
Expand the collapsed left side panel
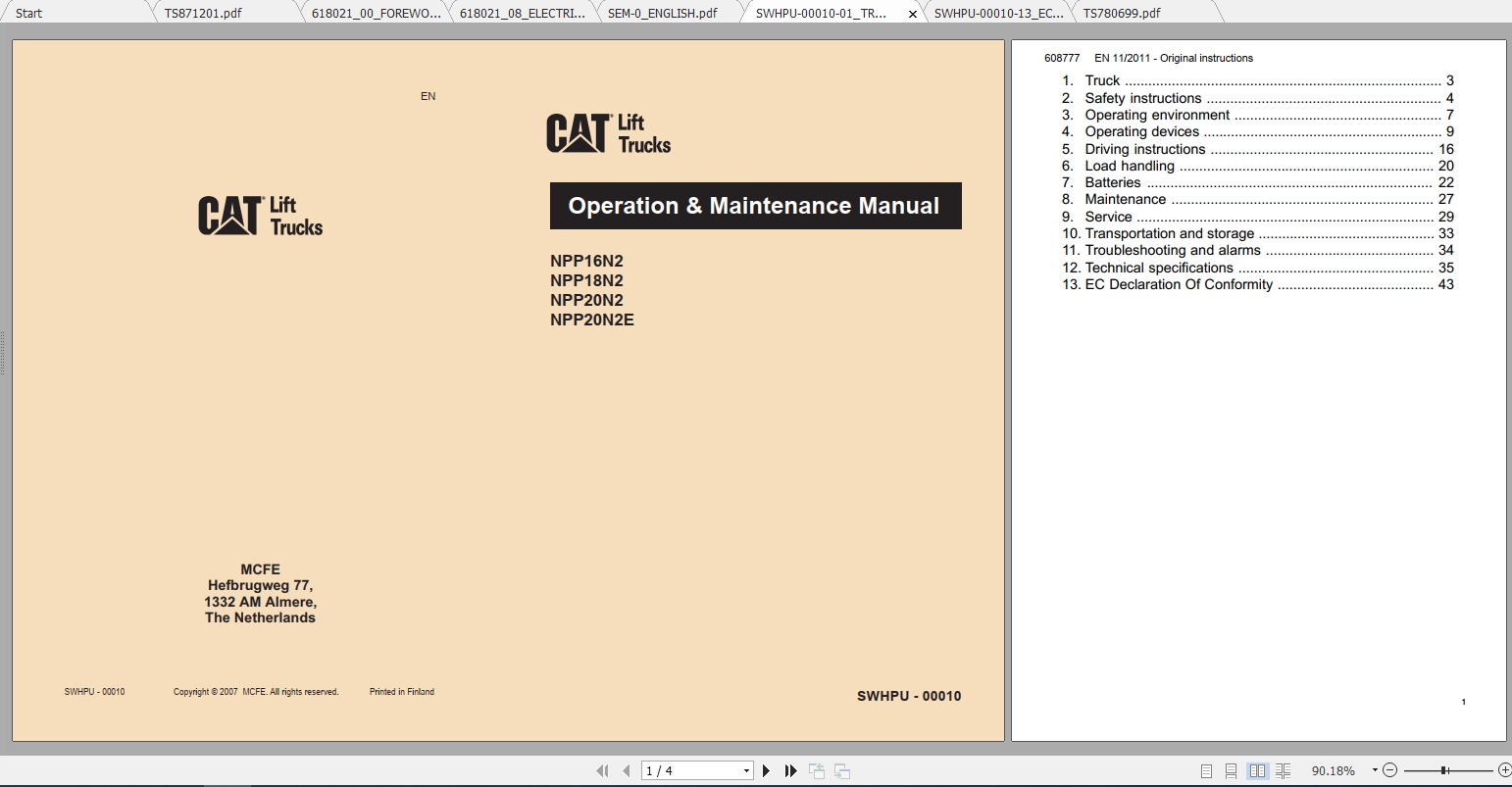4,353
